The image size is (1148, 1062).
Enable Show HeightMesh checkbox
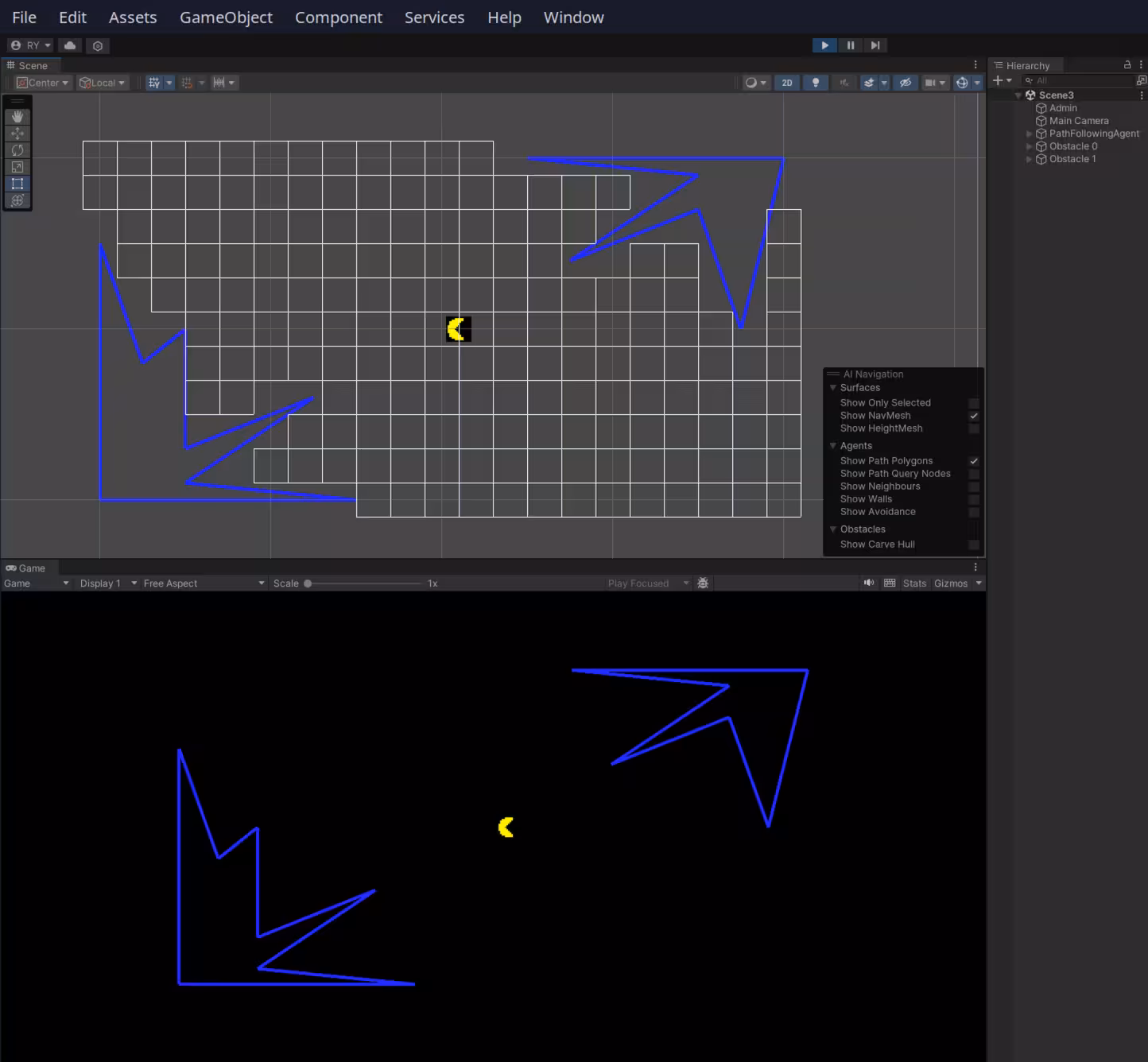pyautogui.click(x=974, y=428)
